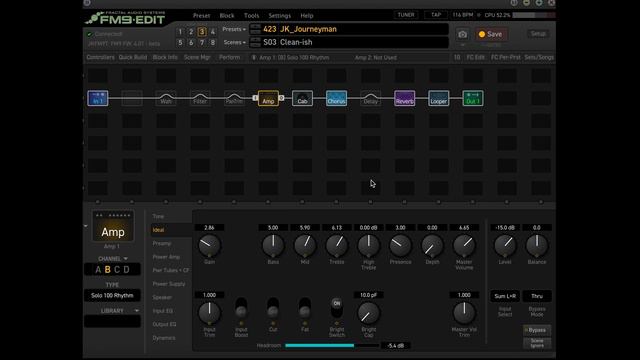Click the Depth knob
640x360 pixels.
coord(432,245)
